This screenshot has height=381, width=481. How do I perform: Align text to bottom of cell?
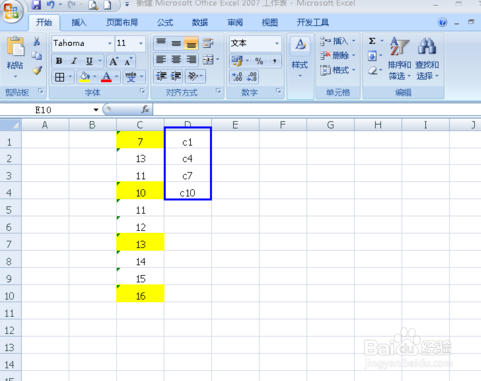[x=191, y=43]
